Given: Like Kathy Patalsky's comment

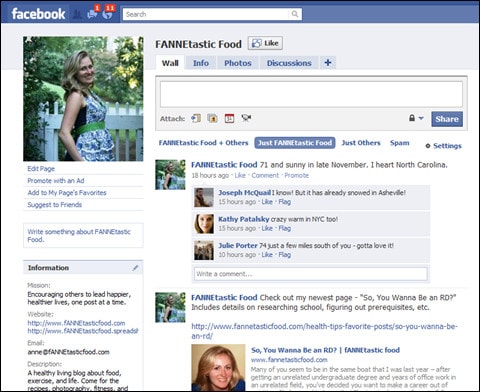Looking at the screenshot, I should tap(267, 228).
